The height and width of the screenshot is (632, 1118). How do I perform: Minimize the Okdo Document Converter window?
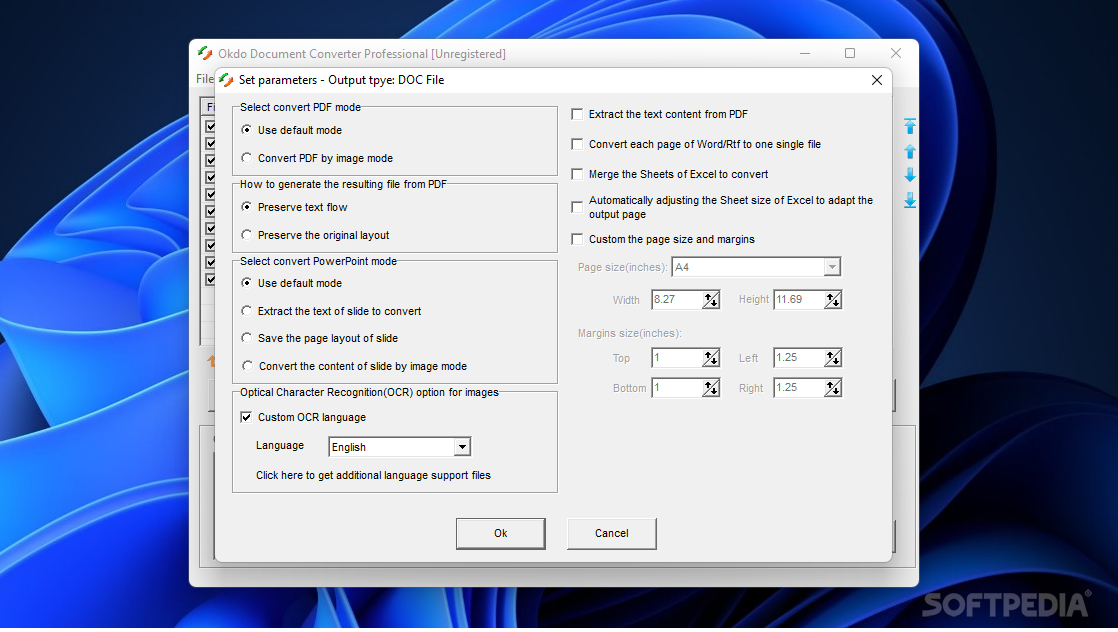coord(805,53)
